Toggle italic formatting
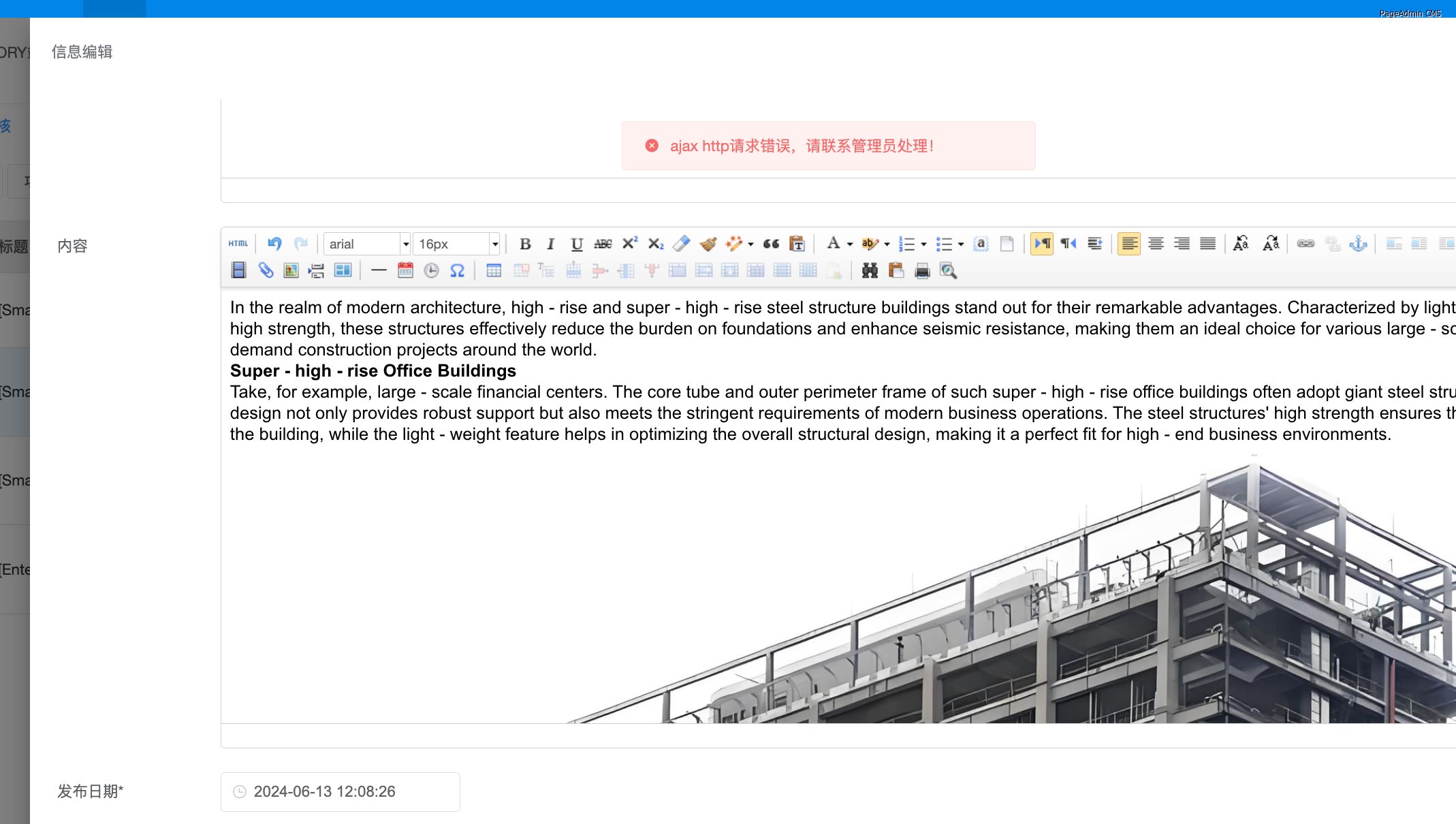The image size is (1456, 824). pos(551,244)
